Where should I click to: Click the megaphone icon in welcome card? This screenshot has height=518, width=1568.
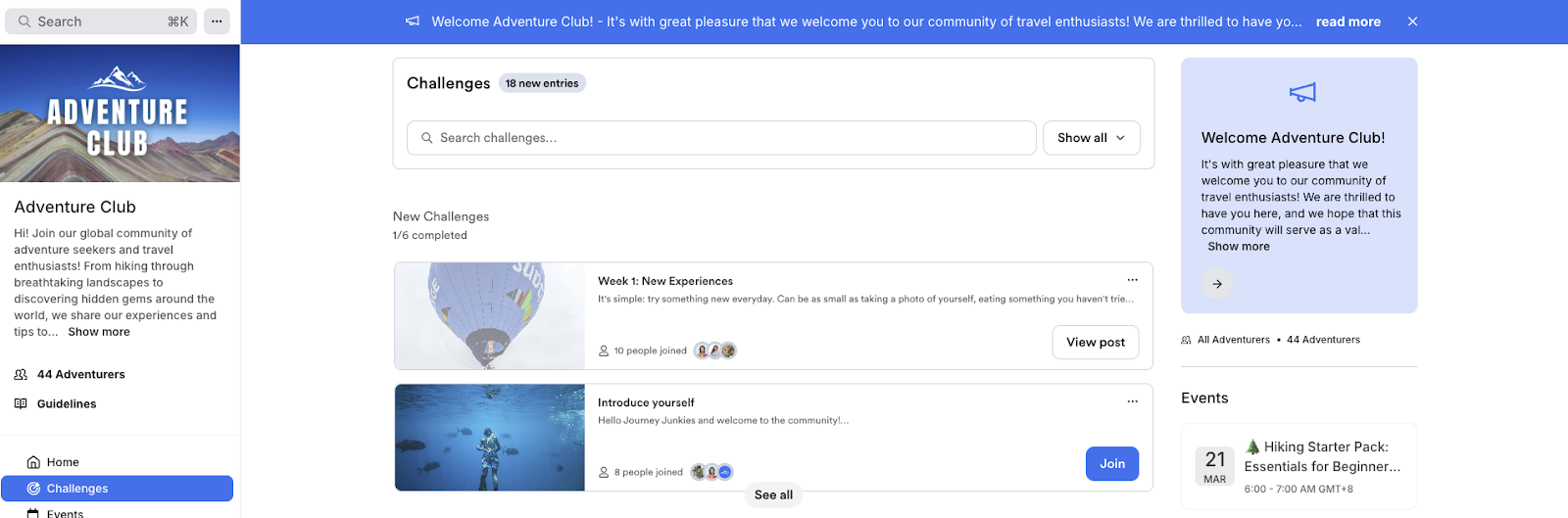1302,92
